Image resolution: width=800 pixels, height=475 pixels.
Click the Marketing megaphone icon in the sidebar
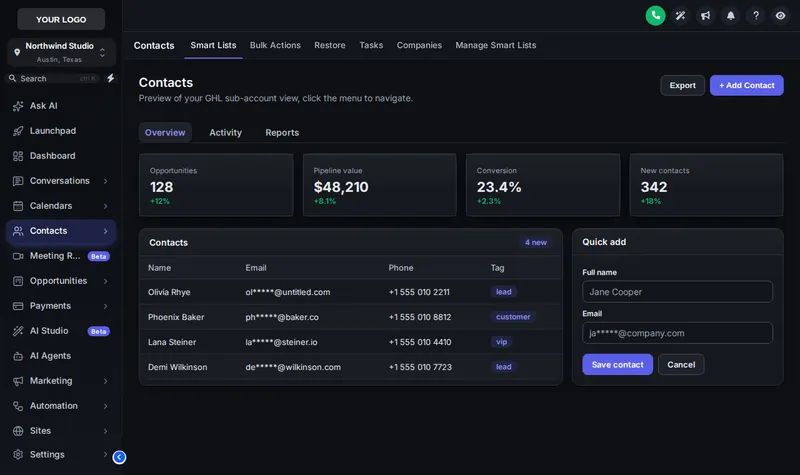[18, 381]
